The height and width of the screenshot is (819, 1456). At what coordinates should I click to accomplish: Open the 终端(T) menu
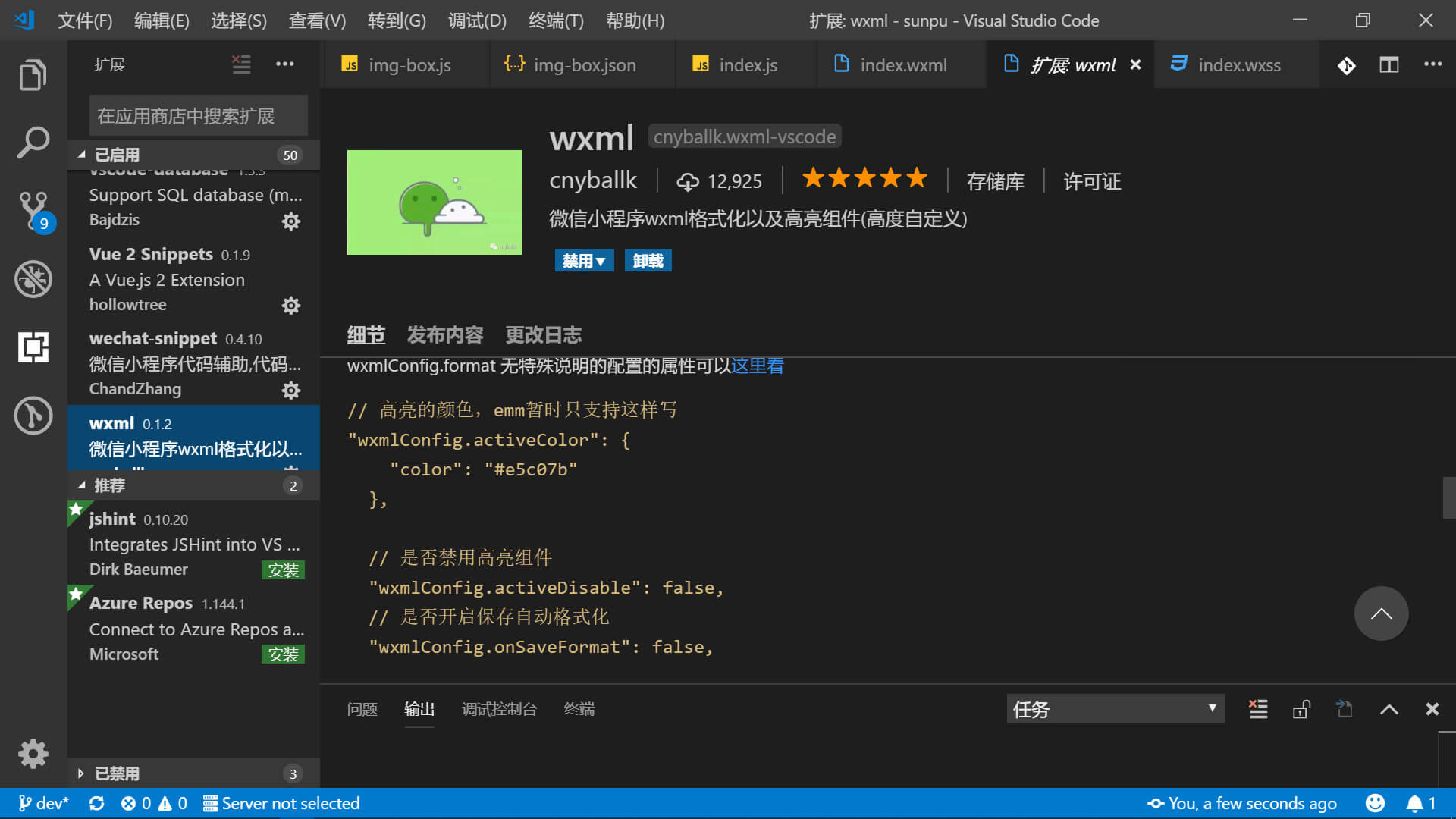tap(555, 20)
